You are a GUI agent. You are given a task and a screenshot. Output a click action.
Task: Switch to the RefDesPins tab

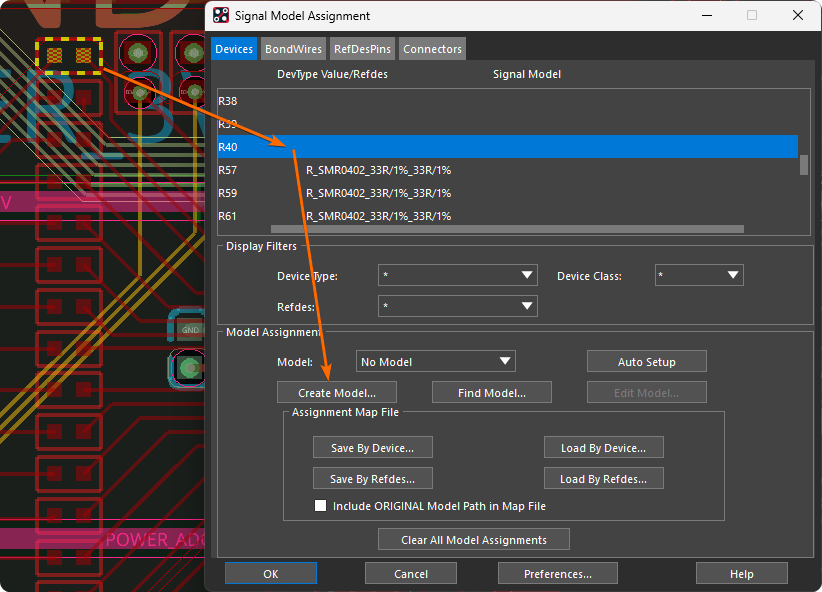click(364, 49)
